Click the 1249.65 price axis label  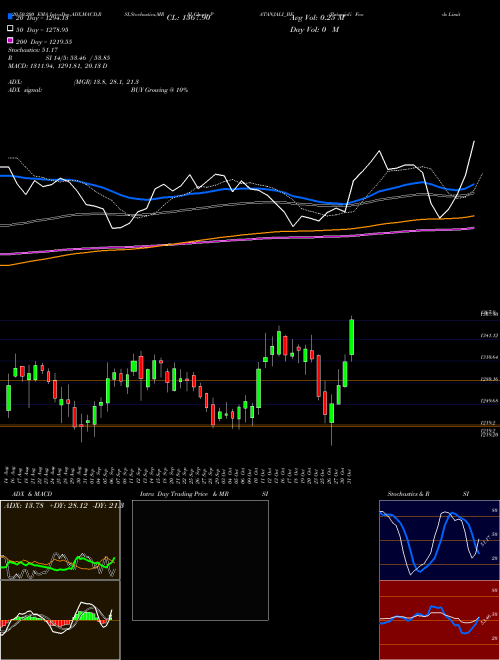point(489,401)
